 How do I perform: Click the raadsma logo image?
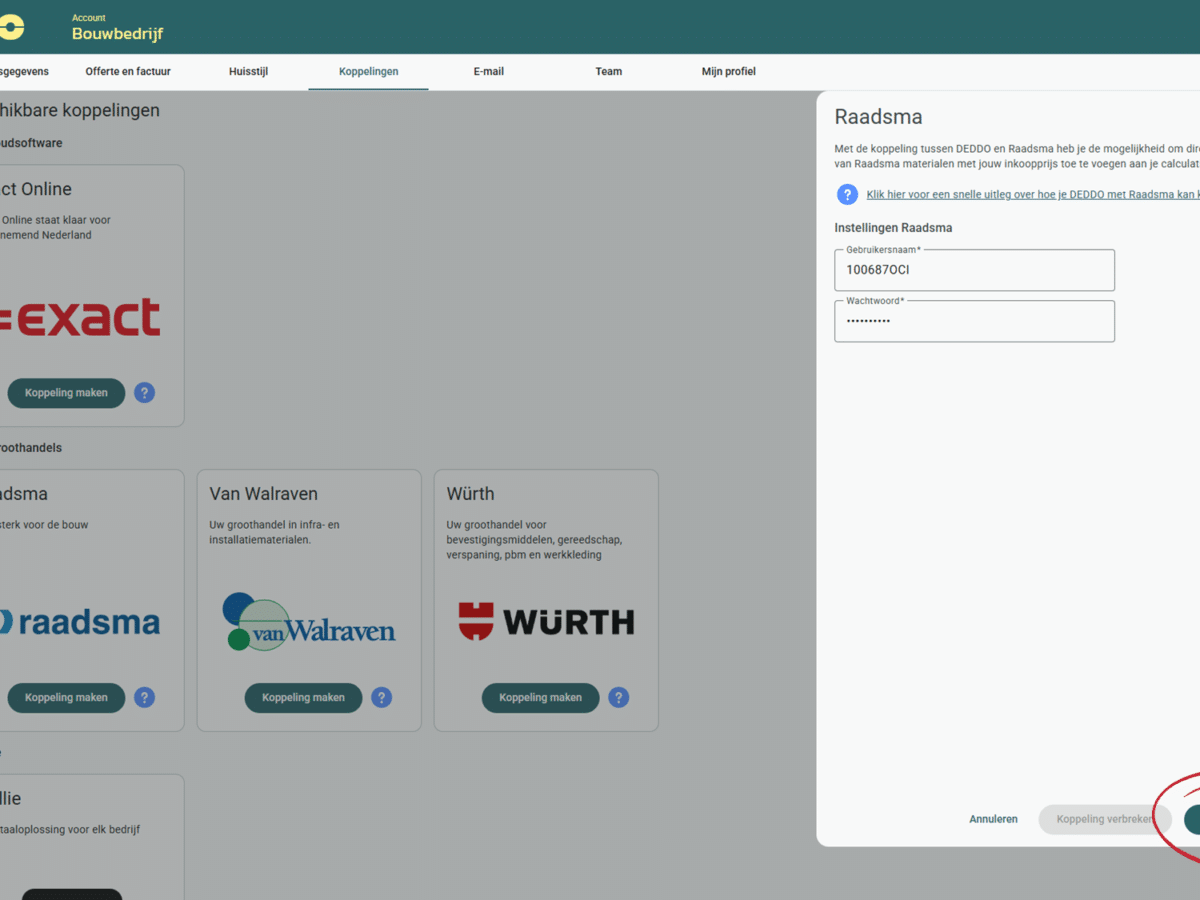80,622
